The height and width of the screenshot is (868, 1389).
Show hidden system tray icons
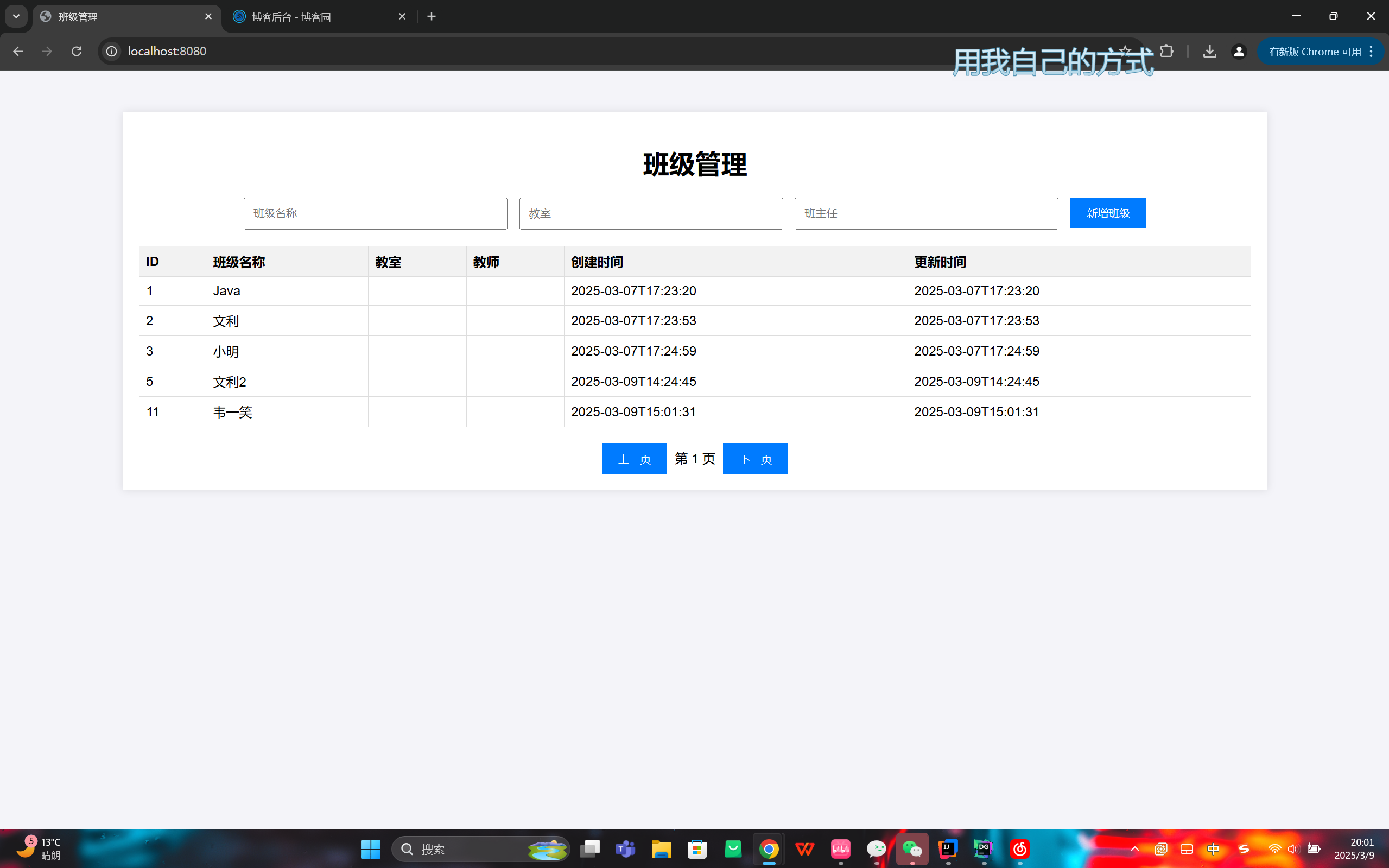point(1134,848)
